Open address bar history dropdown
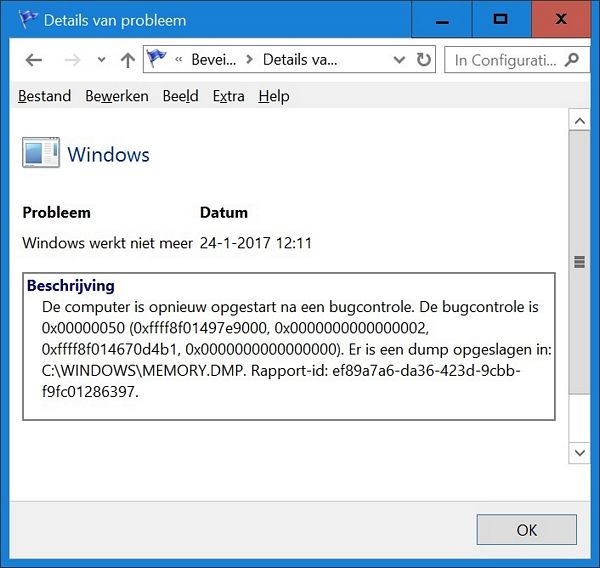The height and width of the screenshot is (568, 600). pyautogui.click(x=399, y=60)
